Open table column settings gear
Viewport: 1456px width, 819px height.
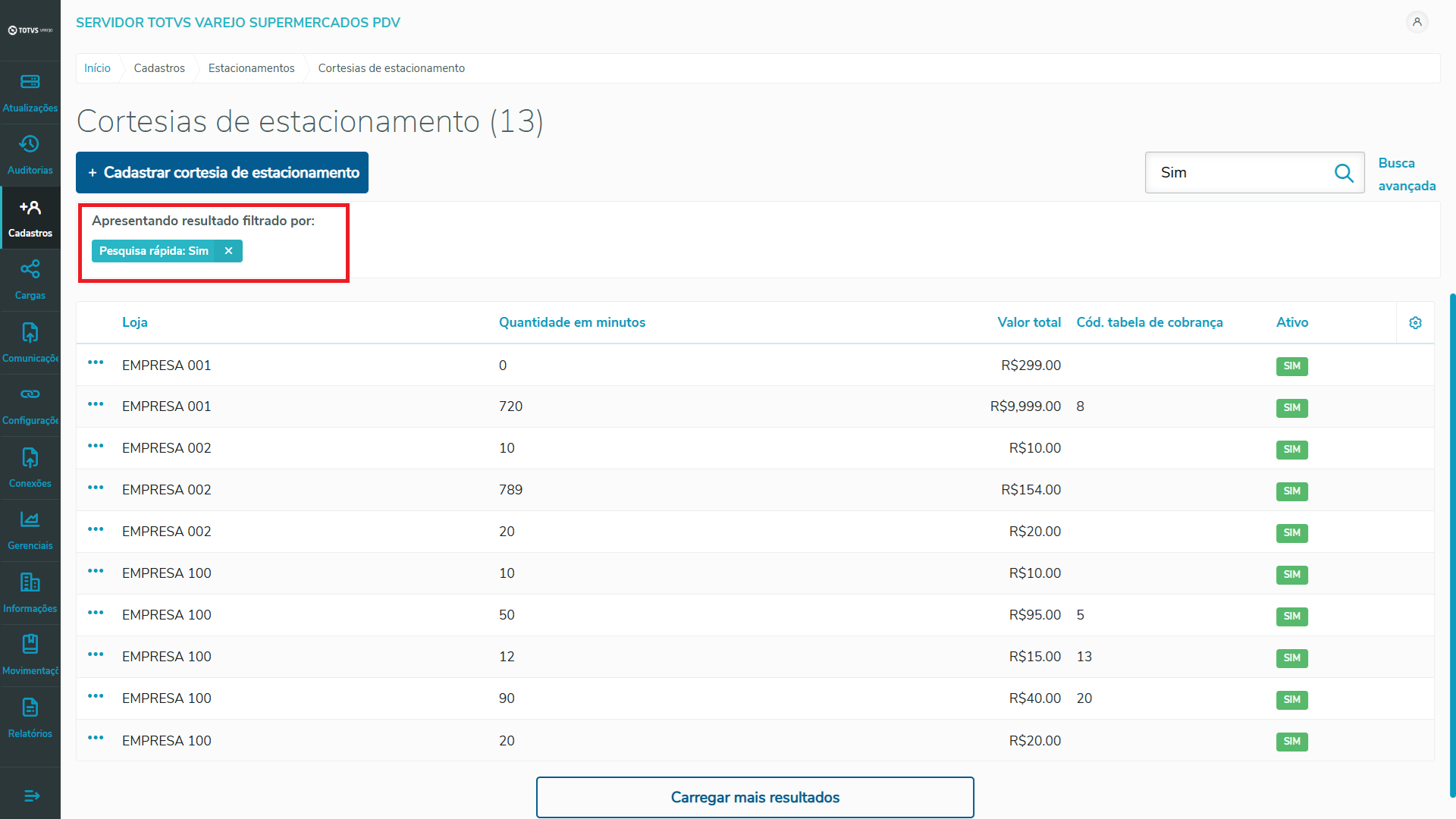click(1415, 323)
